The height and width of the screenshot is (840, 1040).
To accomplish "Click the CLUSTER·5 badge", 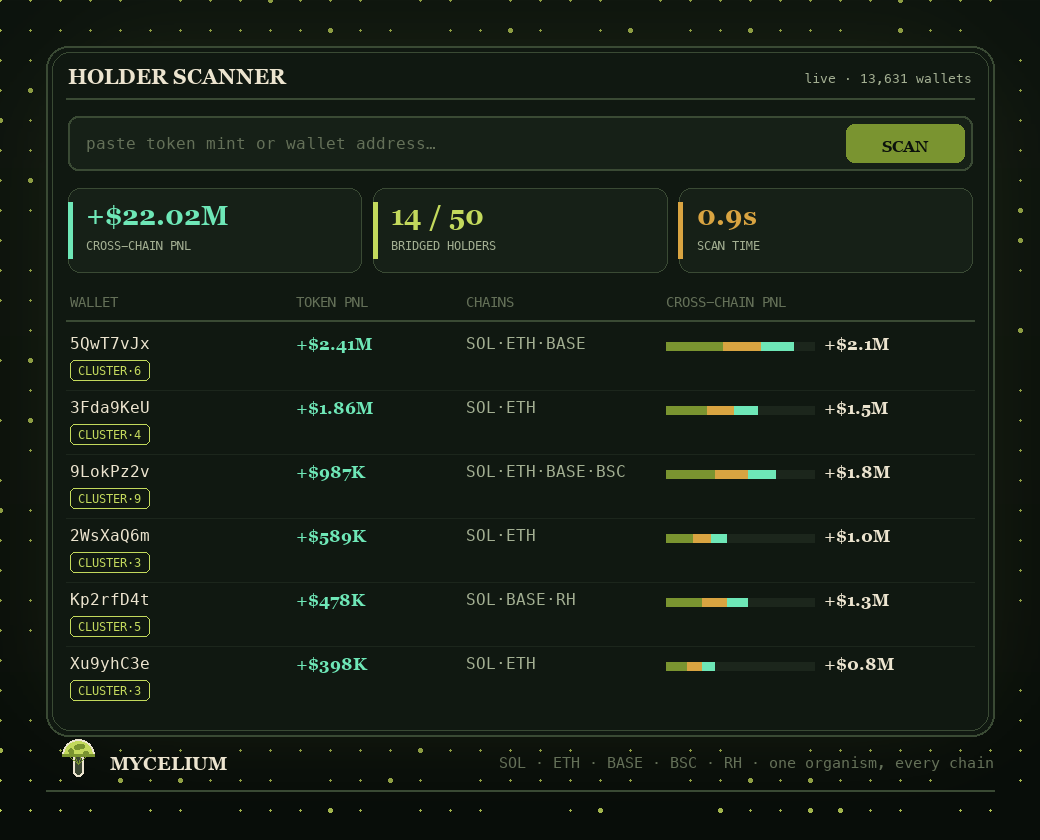I will point(110,626).
